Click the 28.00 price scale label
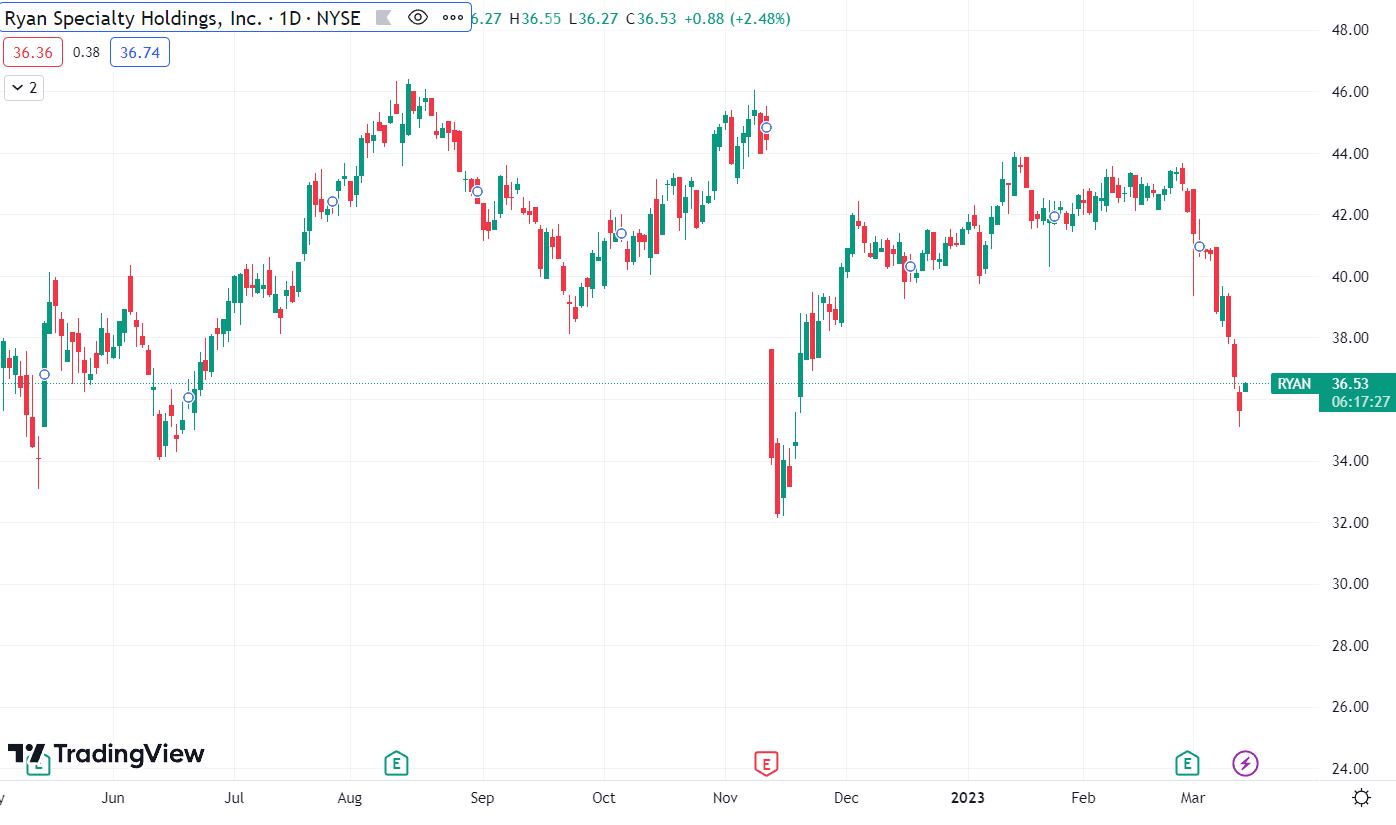This screenshot has height=825, width=1396. (1352, 646)
